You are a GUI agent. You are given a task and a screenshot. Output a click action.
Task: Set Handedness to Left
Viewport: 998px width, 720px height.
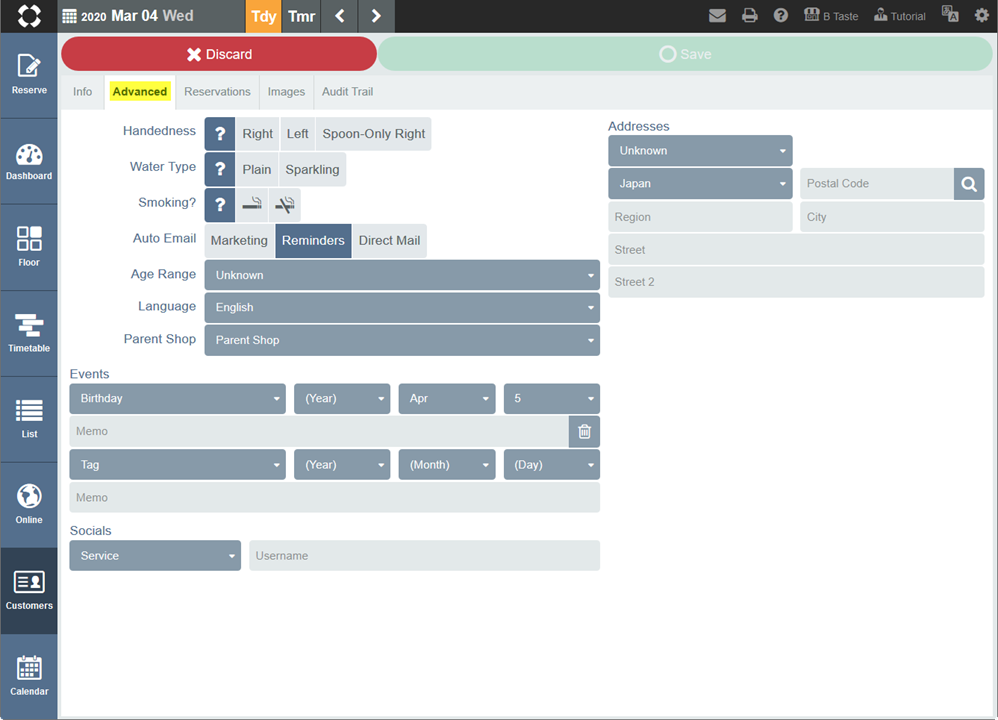tap(297, 134)
